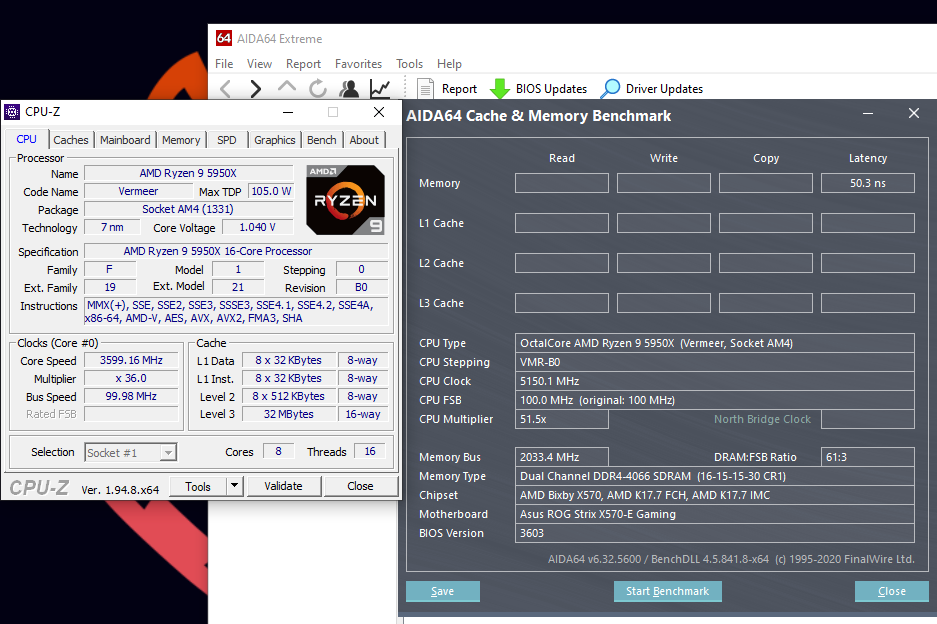This screenshot has height=624, width=937.
Task: Open the Favorites menu in AIDA64
Action: 358,63
